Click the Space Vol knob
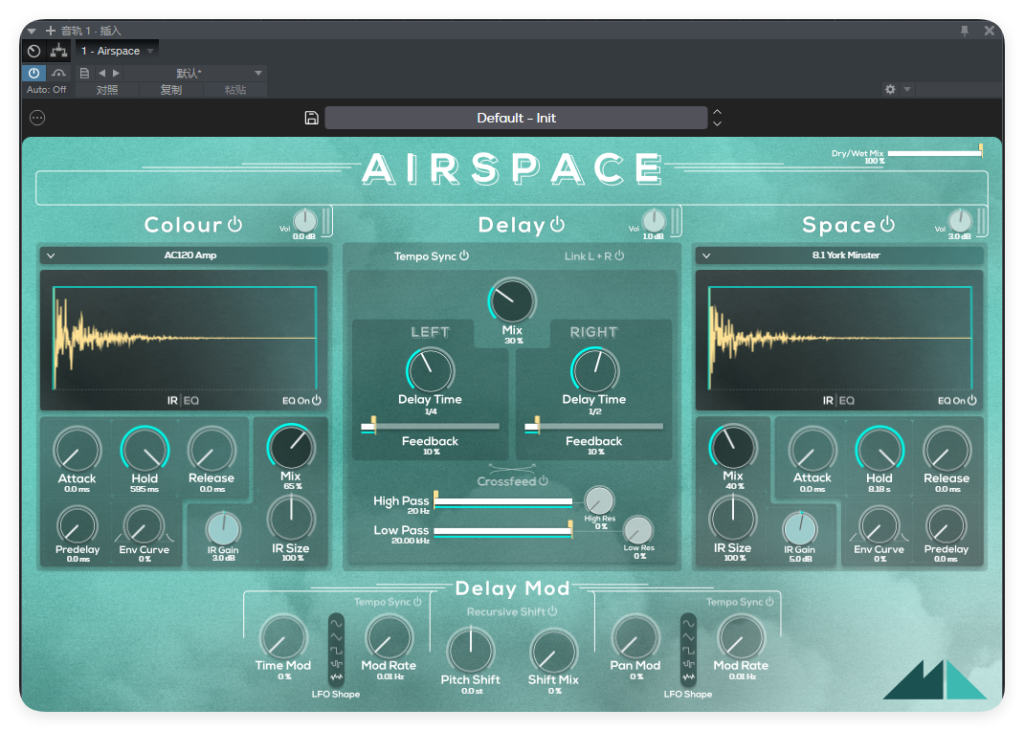Screen dimensions: 1024x731 (x=959, y=221)
